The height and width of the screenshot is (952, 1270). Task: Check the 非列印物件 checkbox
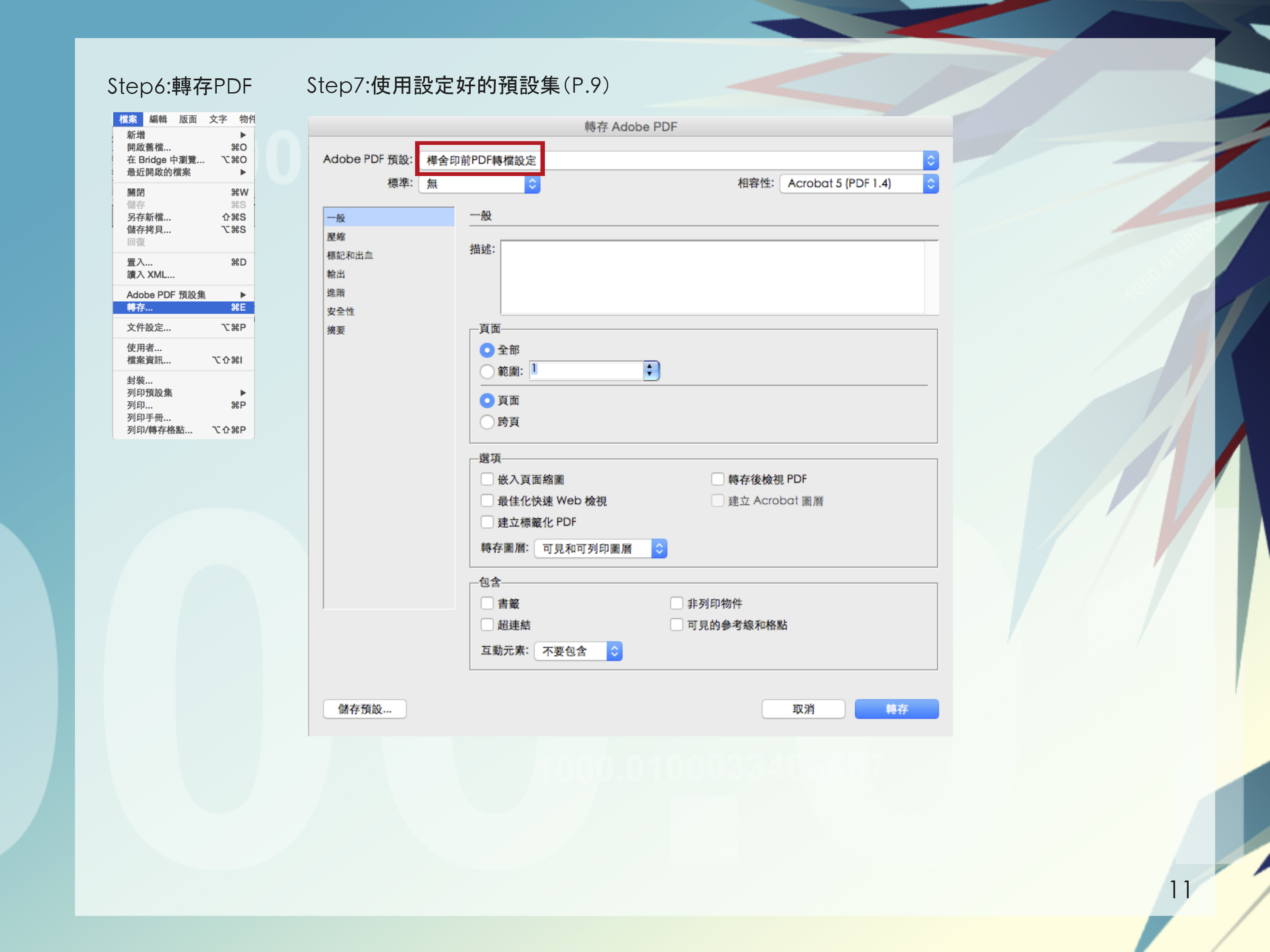(x=676, y=603)
